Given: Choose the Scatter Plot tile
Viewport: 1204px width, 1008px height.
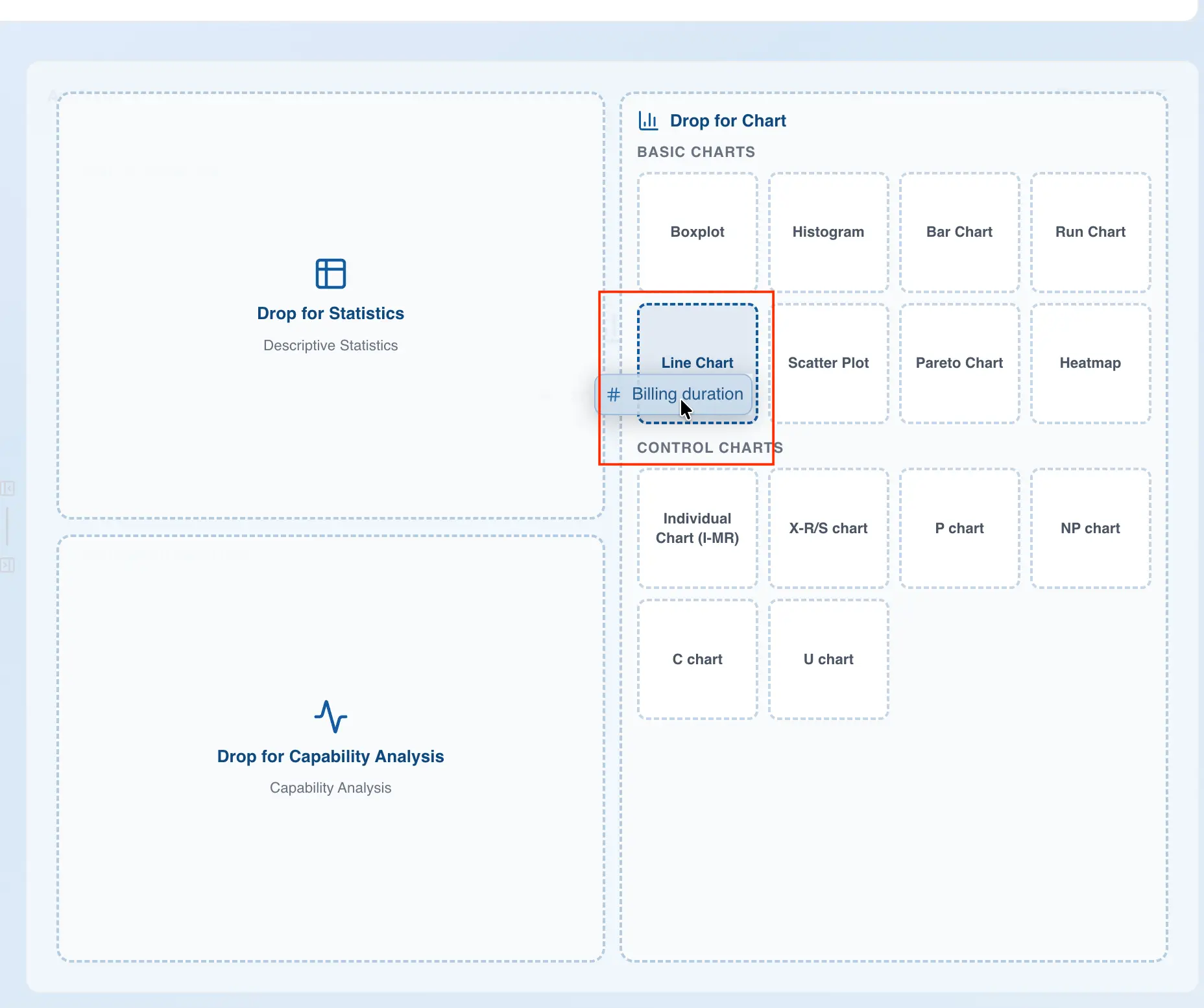Looking at the screenshot, I should click(x=828, y=363).
